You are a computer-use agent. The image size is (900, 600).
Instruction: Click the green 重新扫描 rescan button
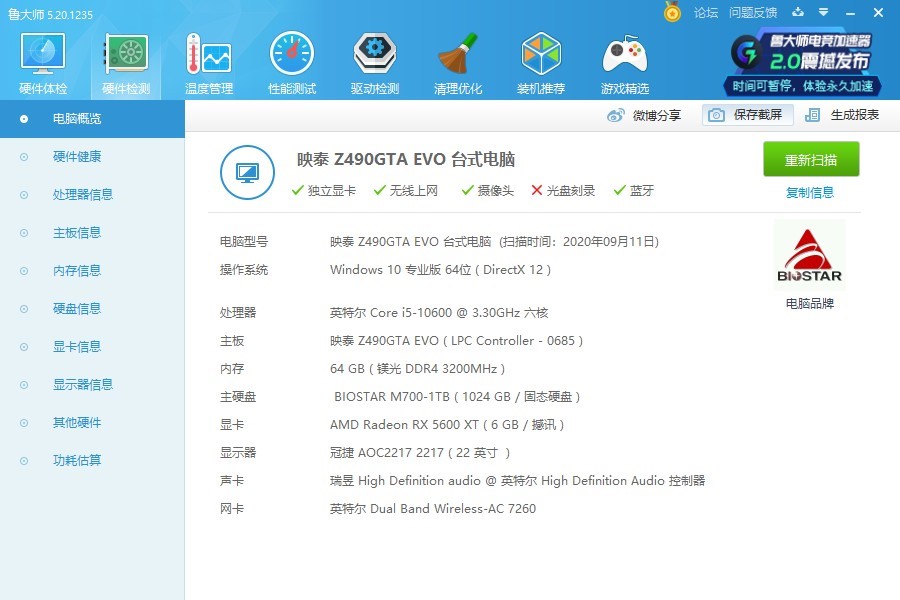(811, 159)
